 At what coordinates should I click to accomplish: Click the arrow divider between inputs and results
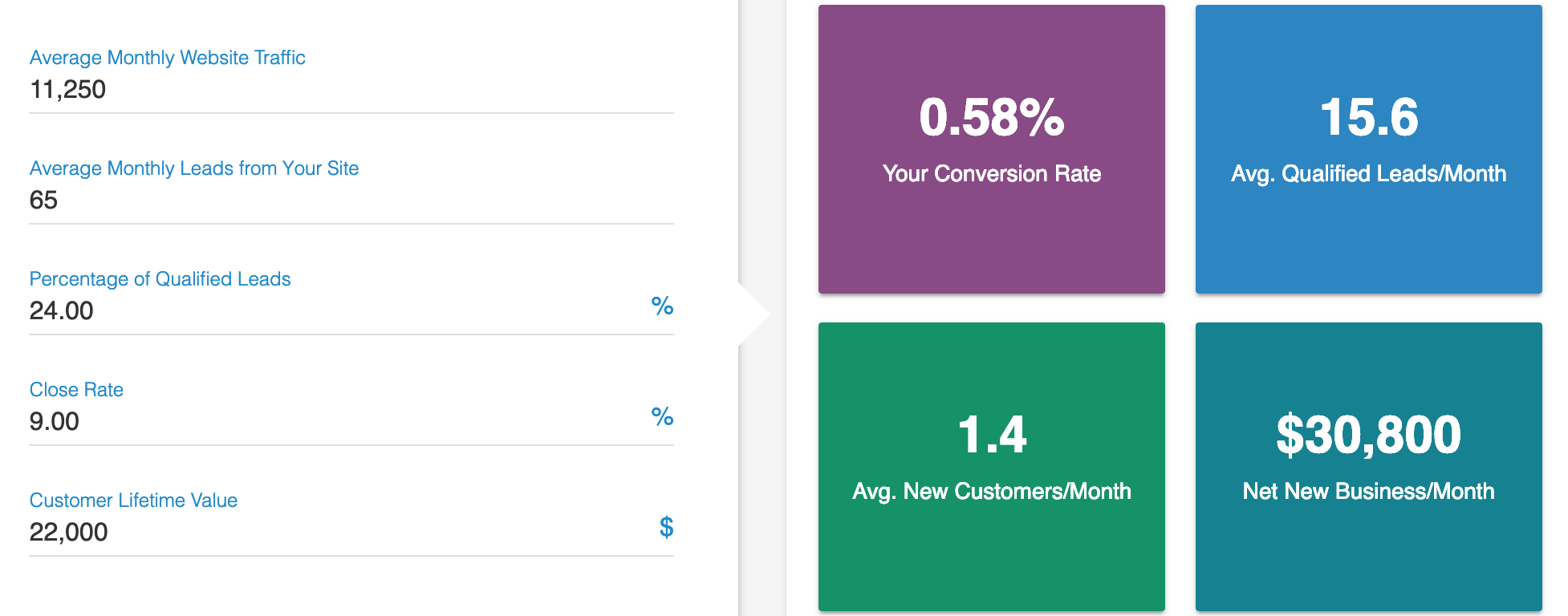pos(753,313)
